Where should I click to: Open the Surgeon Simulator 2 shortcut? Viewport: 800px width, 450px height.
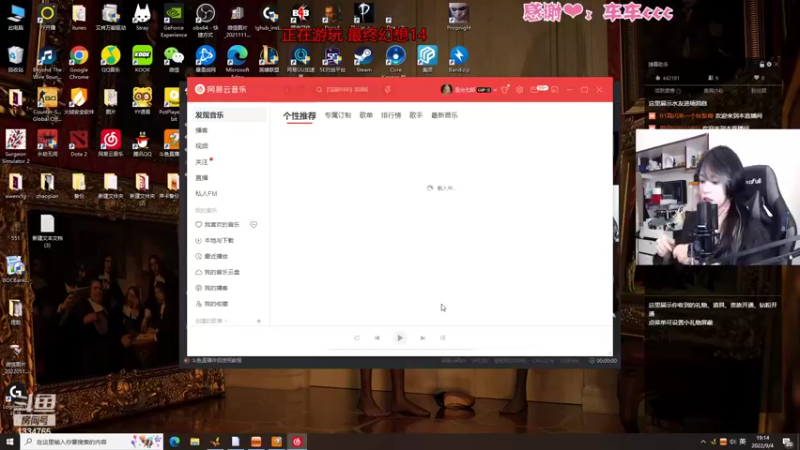15,146
